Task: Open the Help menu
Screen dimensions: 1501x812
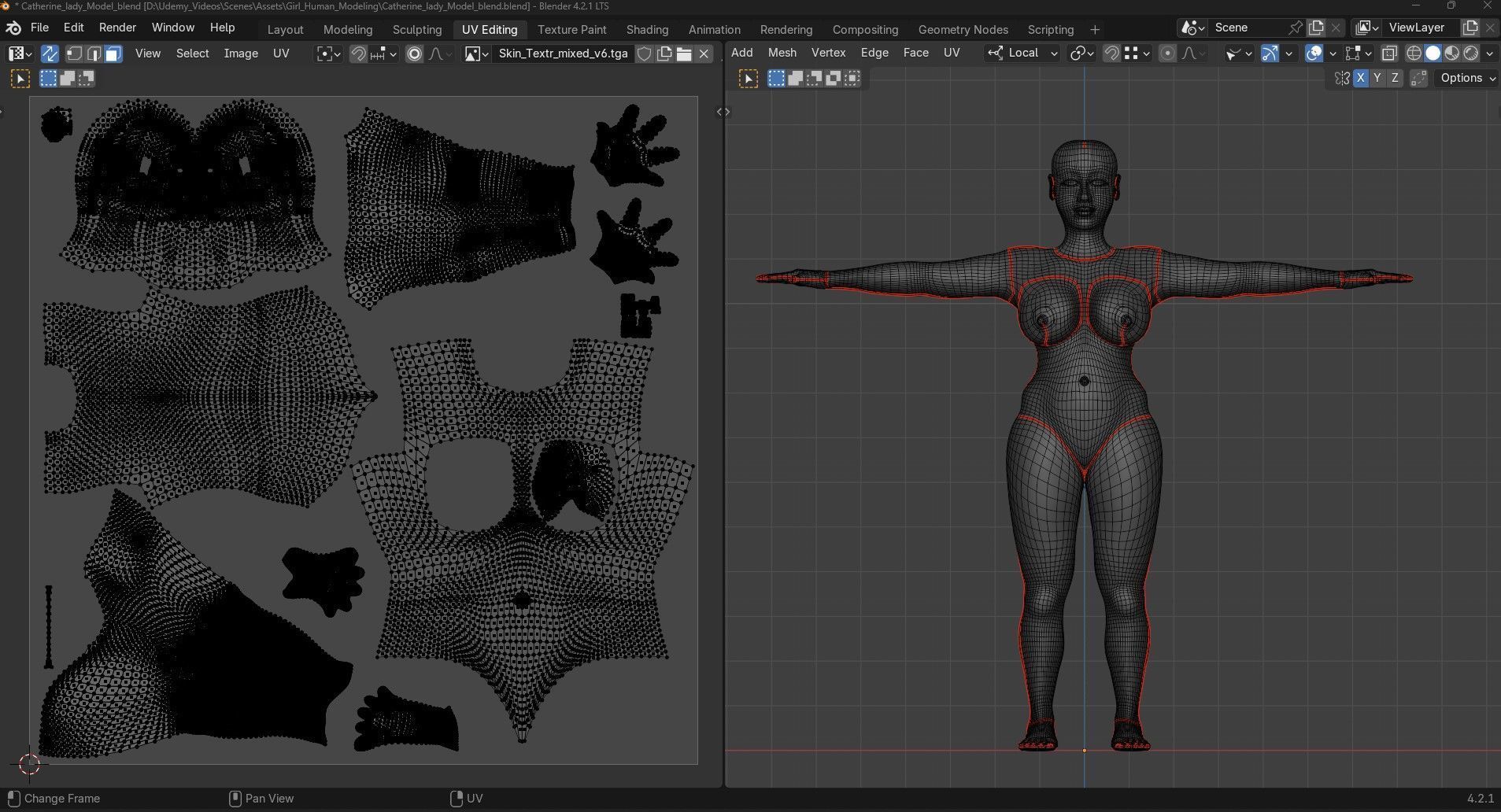Action: [222, 28]
